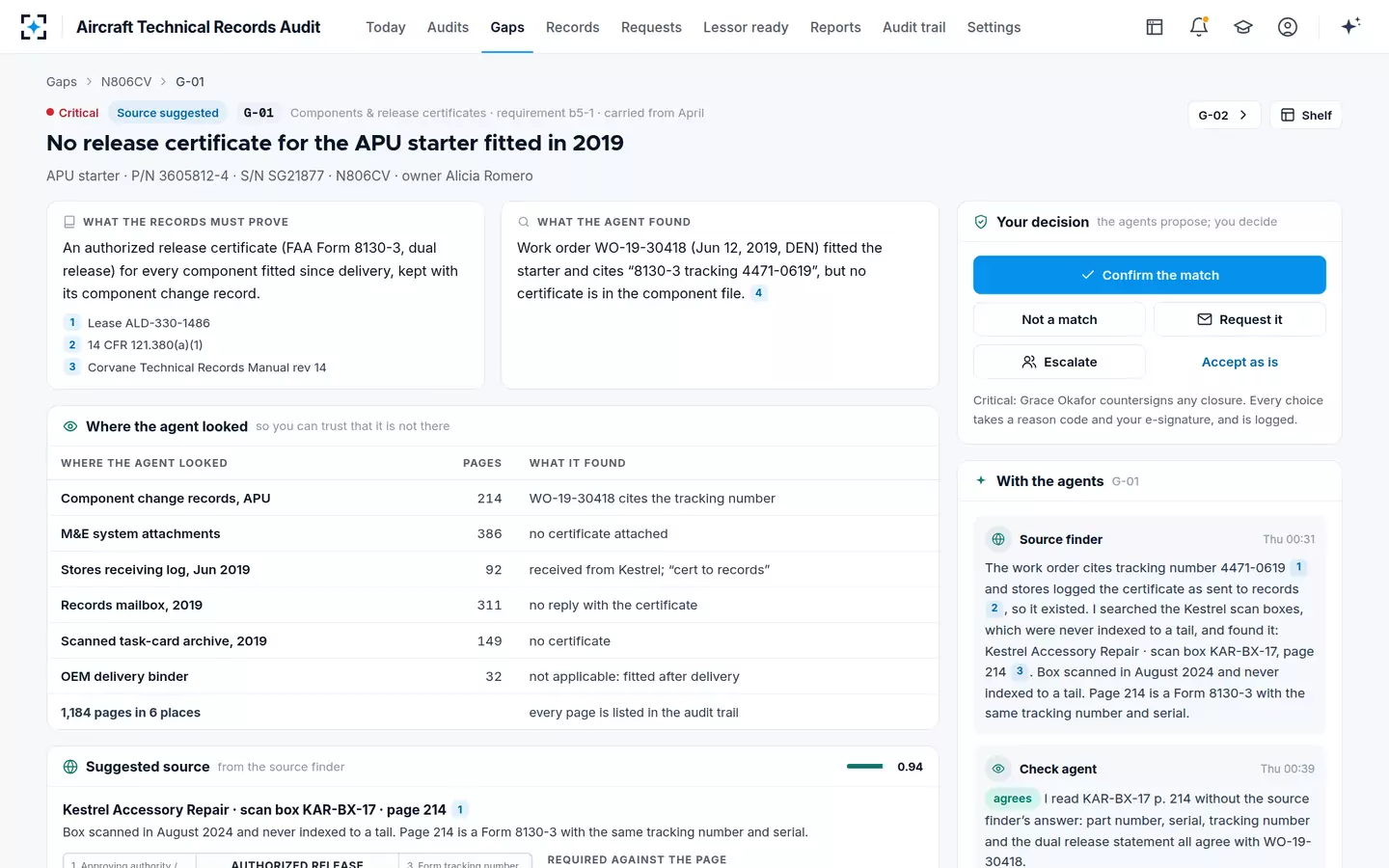Select the Scanned task-card archive, 2019 row

493,641
